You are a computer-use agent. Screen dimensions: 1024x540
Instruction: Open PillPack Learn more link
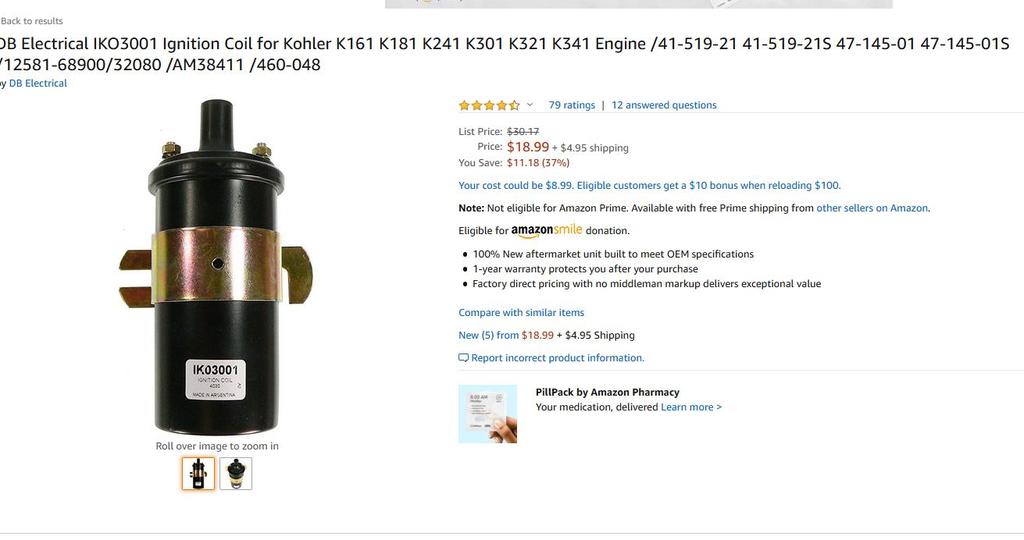click(x=691, y=407)
